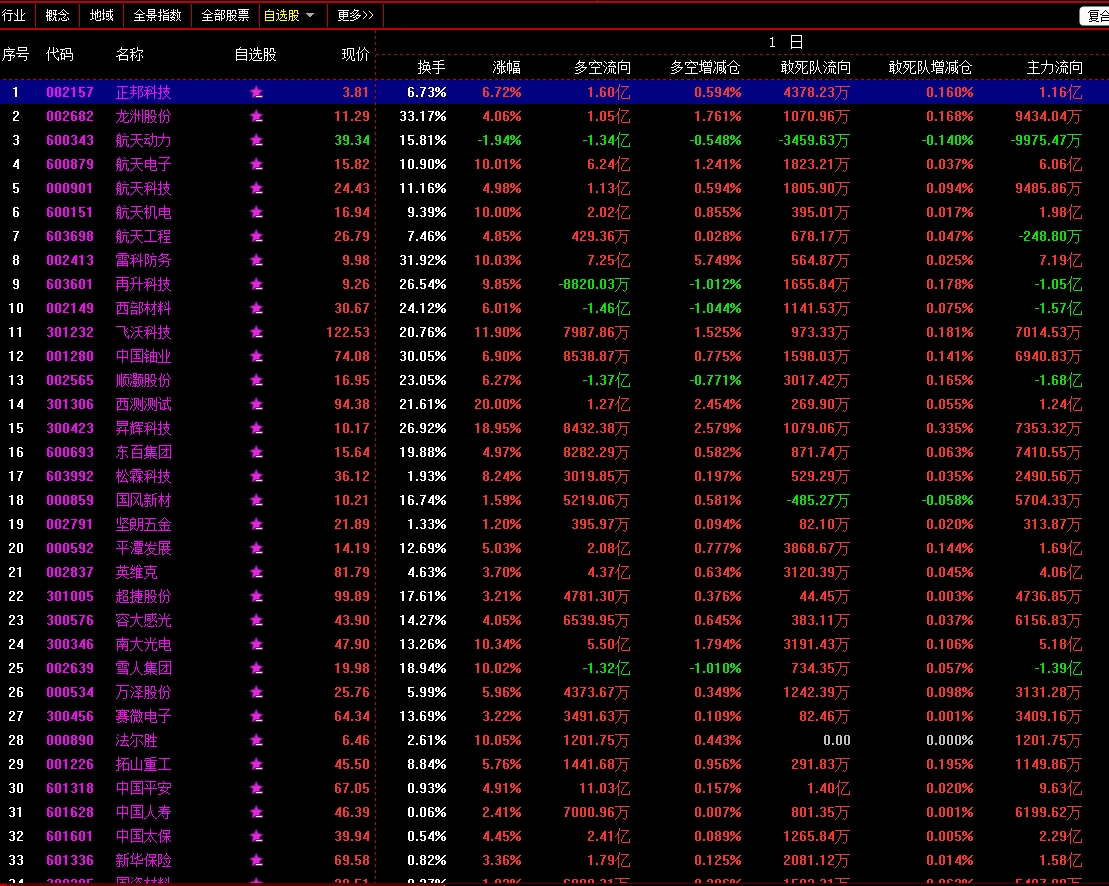Click 龙洲股份 换手 value 33.17%
The image size is (1109, 886).
pos(423,117)
